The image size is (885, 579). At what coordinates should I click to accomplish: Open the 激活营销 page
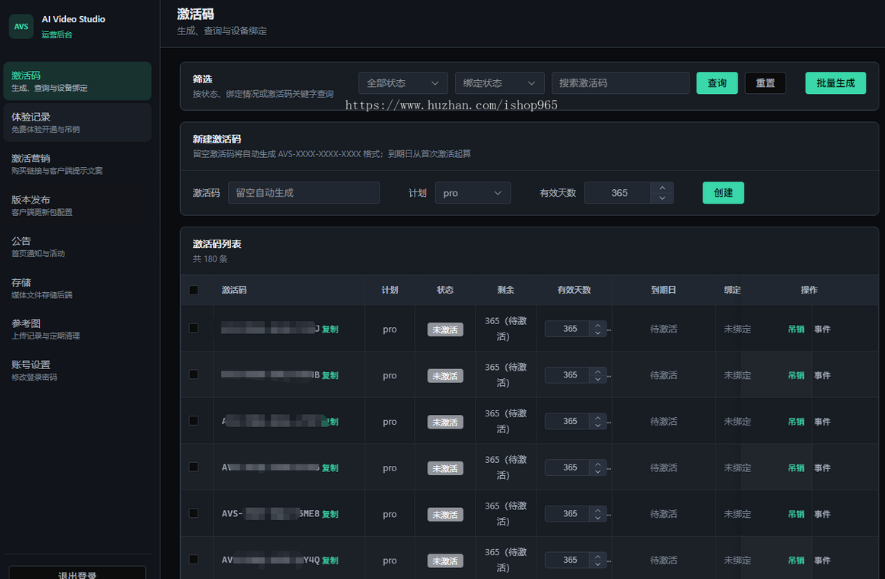point(77,164)
